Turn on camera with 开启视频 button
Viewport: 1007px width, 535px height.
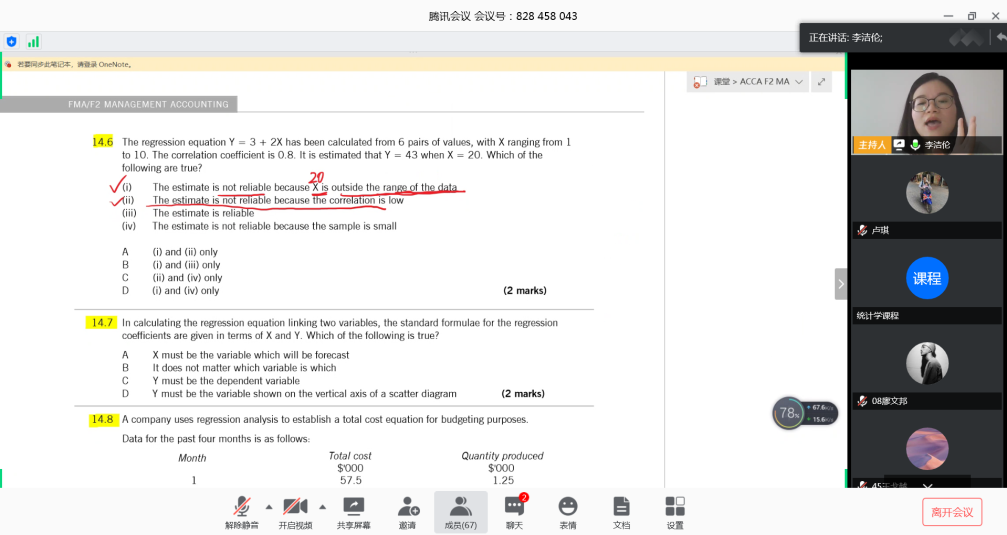tap(295, 511)
